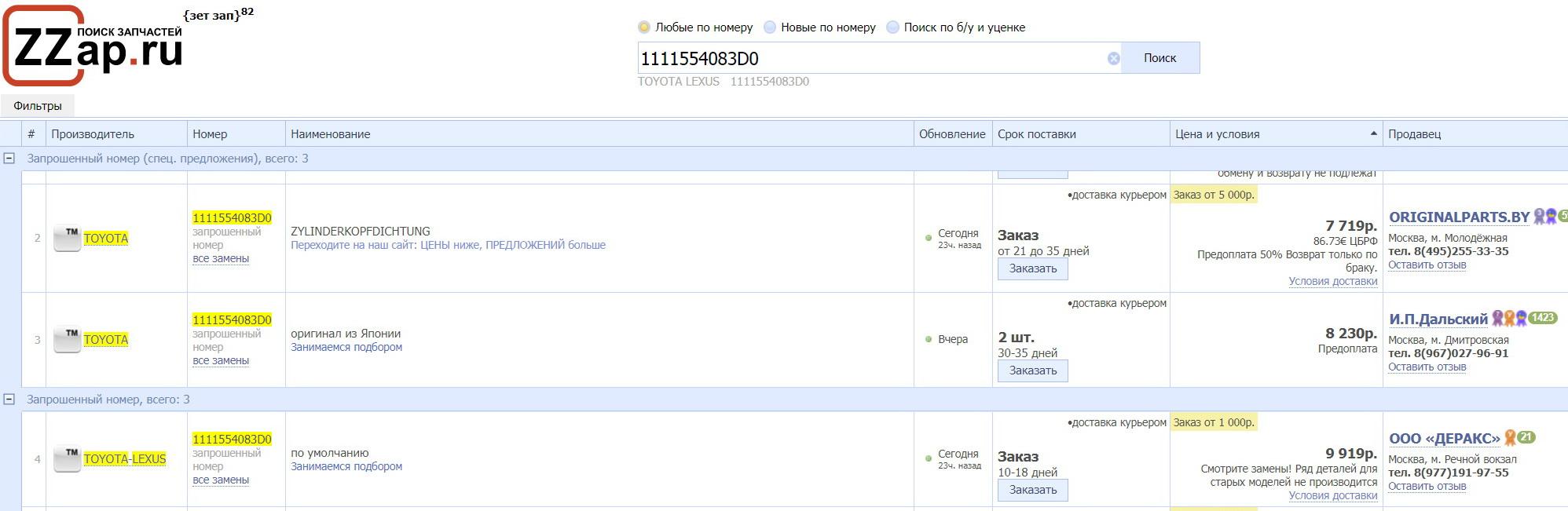Click the TM brand icon in row 2
Viewport: 1568px width, 511px height.
[x=67, y=238]
